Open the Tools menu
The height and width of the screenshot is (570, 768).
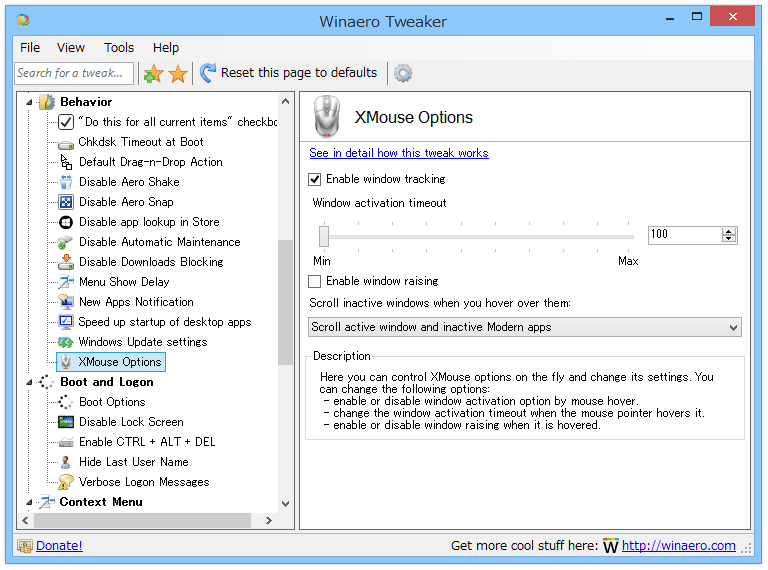pyautogui.click(x=119, y=48)
